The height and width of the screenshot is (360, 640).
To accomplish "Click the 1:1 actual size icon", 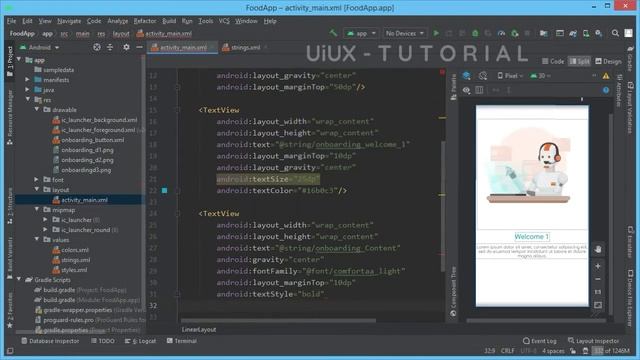I will click(x=598, y=292).
